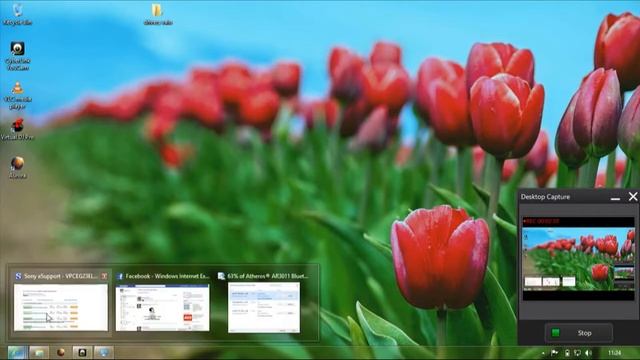Click the battery power tray icon
This screenshot has width=640, height=360.
(567, 353)
